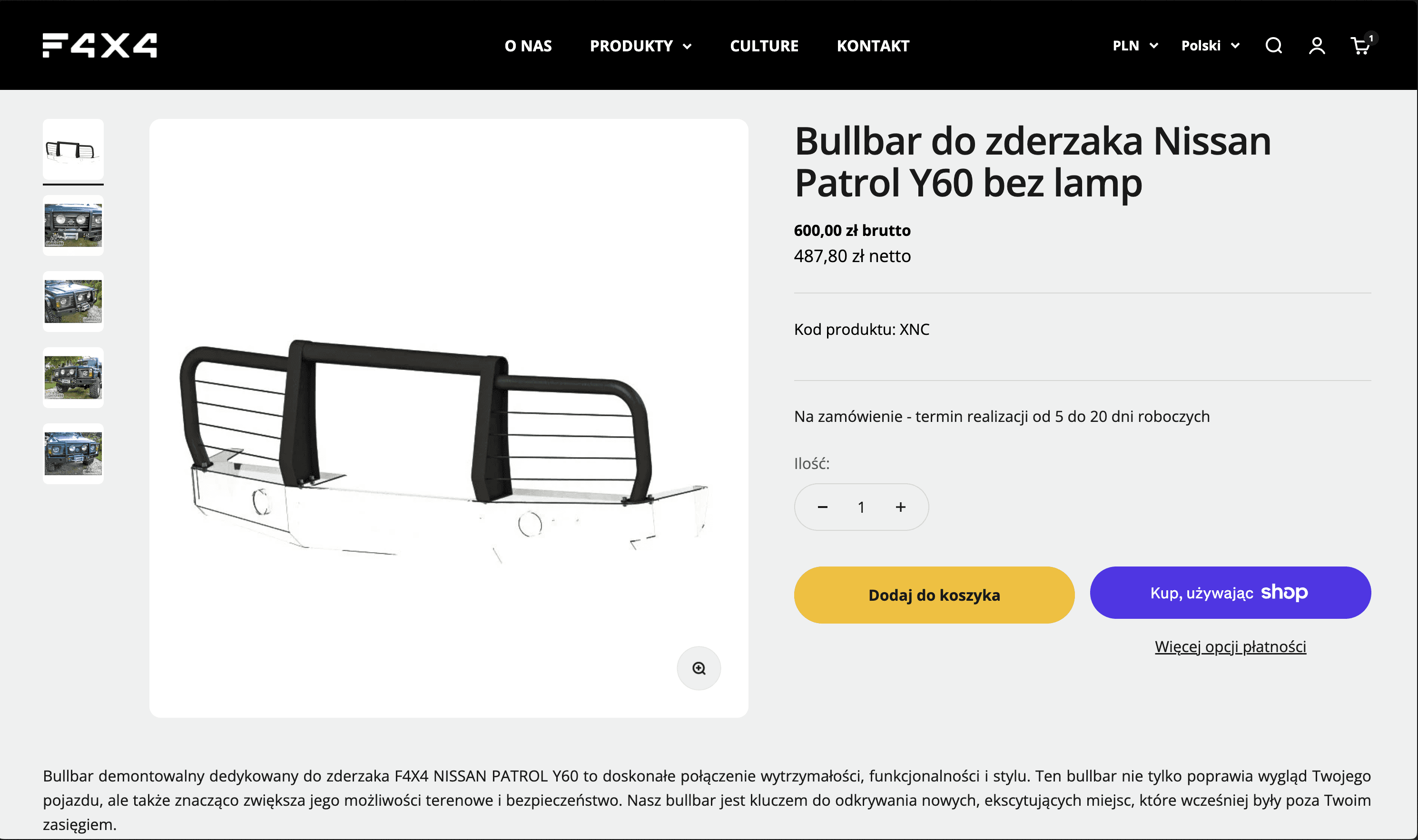Buy using the Shop pay button
Viewport: 1418px width, 840px height.
tap(1230, 593)
